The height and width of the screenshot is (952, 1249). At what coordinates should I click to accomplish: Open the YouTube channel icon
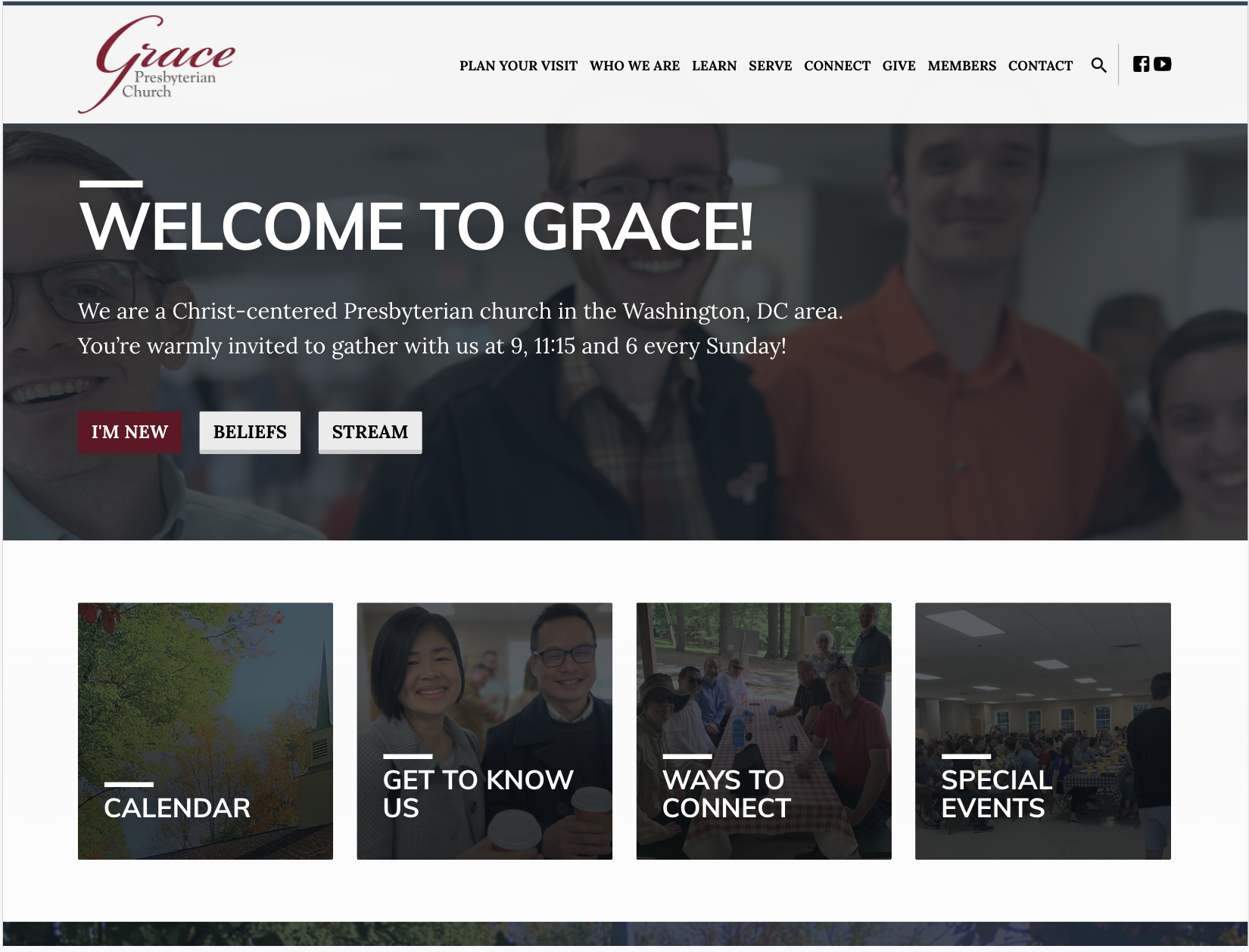tap(1163, 64)
